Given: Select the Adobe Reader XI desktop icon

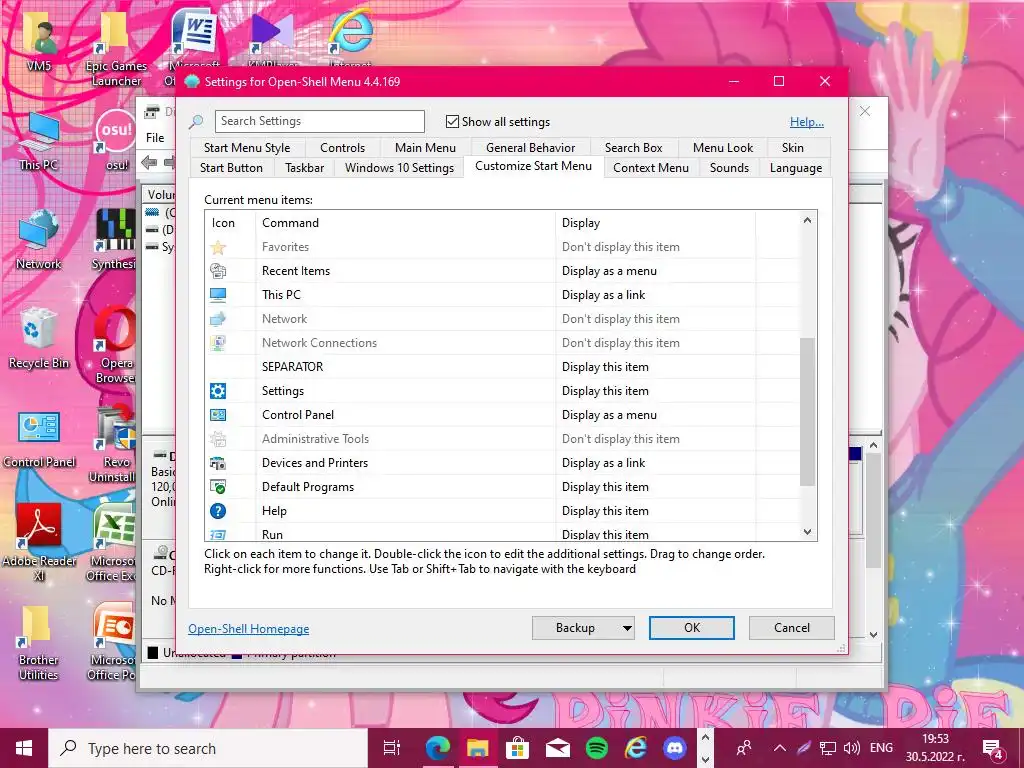Looking at the screenshot, I should coord(39,542).
